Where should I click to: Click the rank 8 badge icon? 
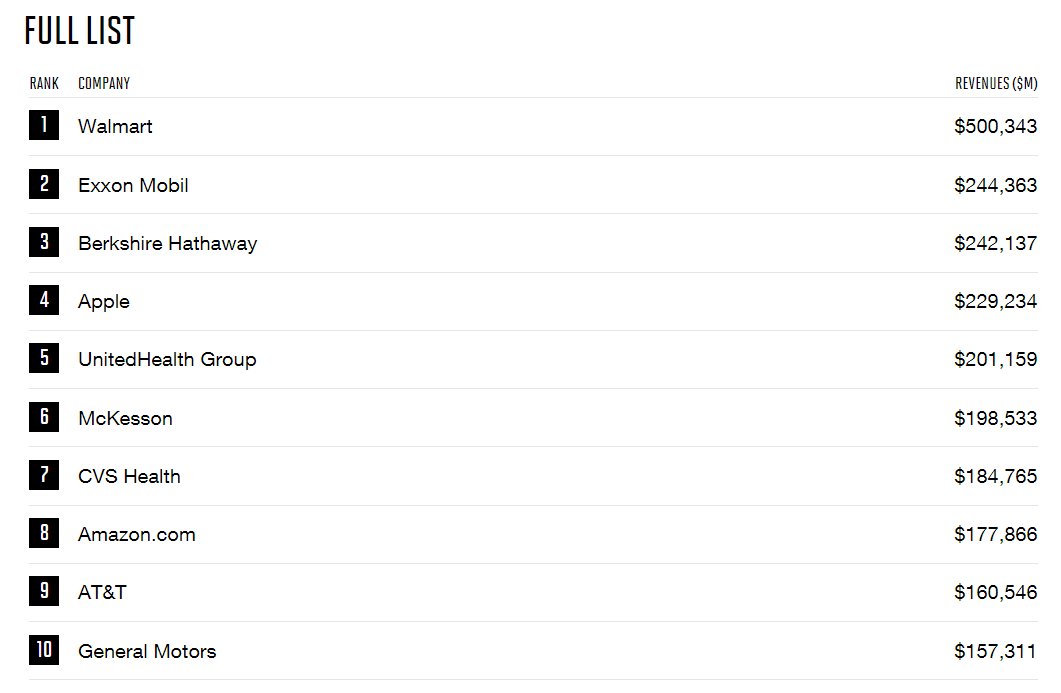pos(44,534)
